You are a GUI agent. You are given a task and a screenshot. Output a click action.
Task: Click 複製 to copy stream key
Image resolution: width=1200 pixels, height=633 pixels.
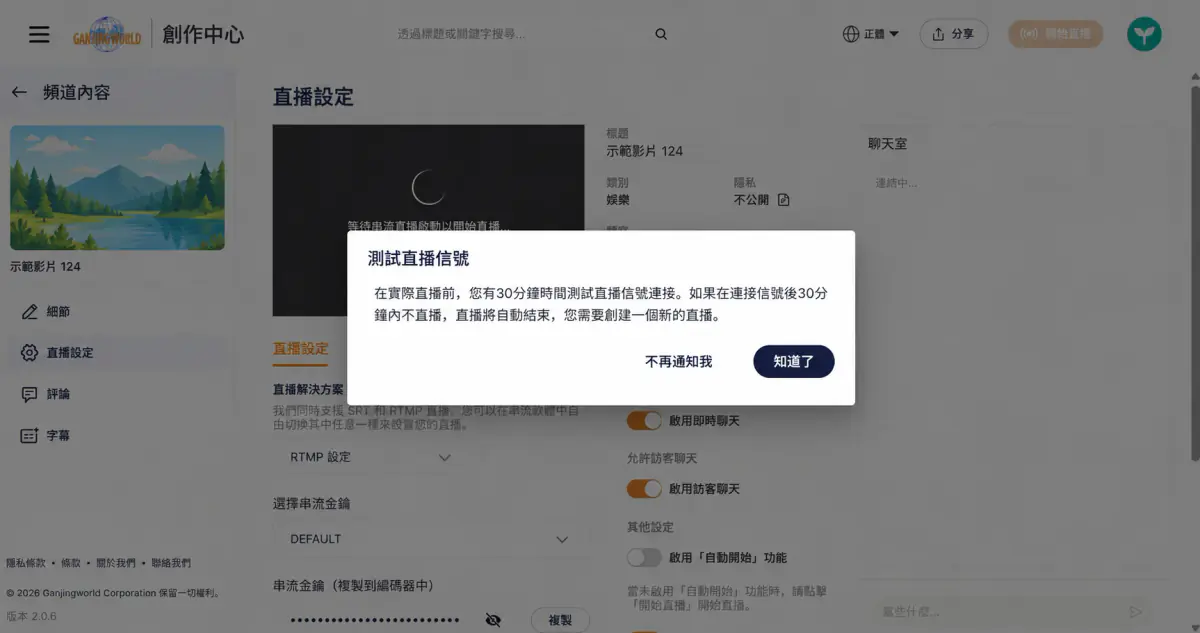click(x=560, y=620)
